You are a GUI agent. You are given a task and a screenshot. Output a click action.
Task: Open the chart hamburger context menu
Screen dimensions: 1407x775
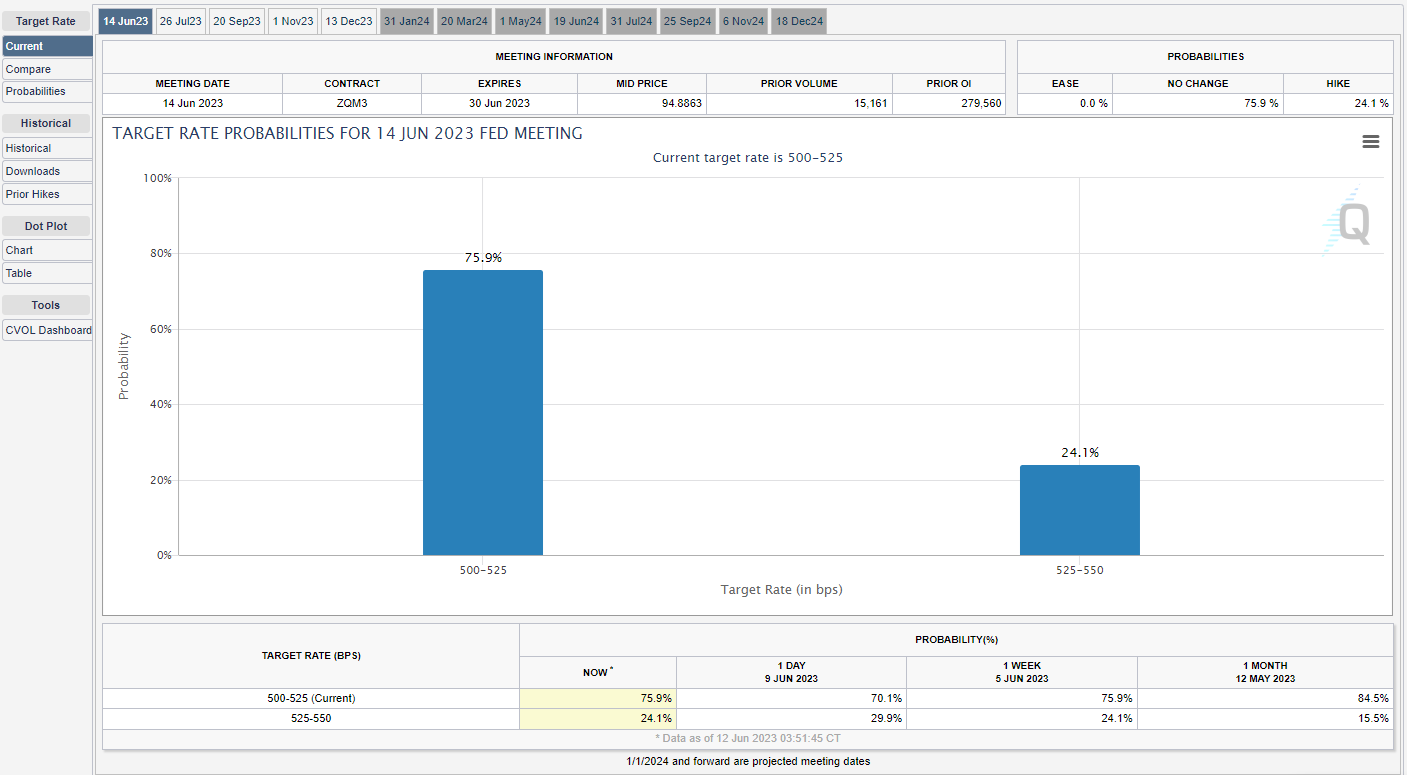(x=1371, y=142)
